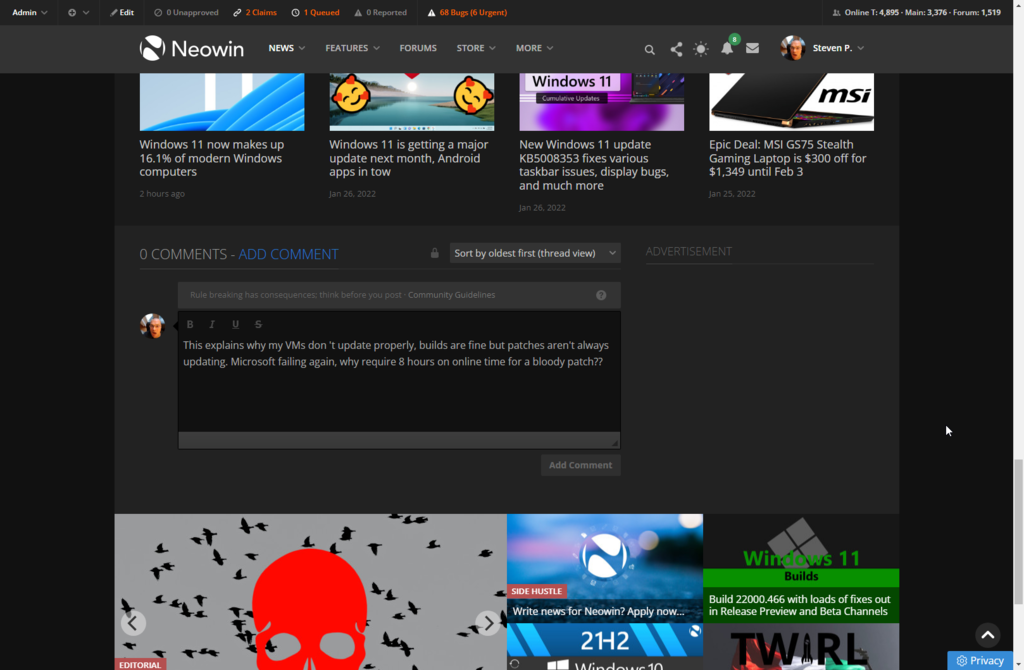Toggle italic formatting in comment editor

[212, 324]
